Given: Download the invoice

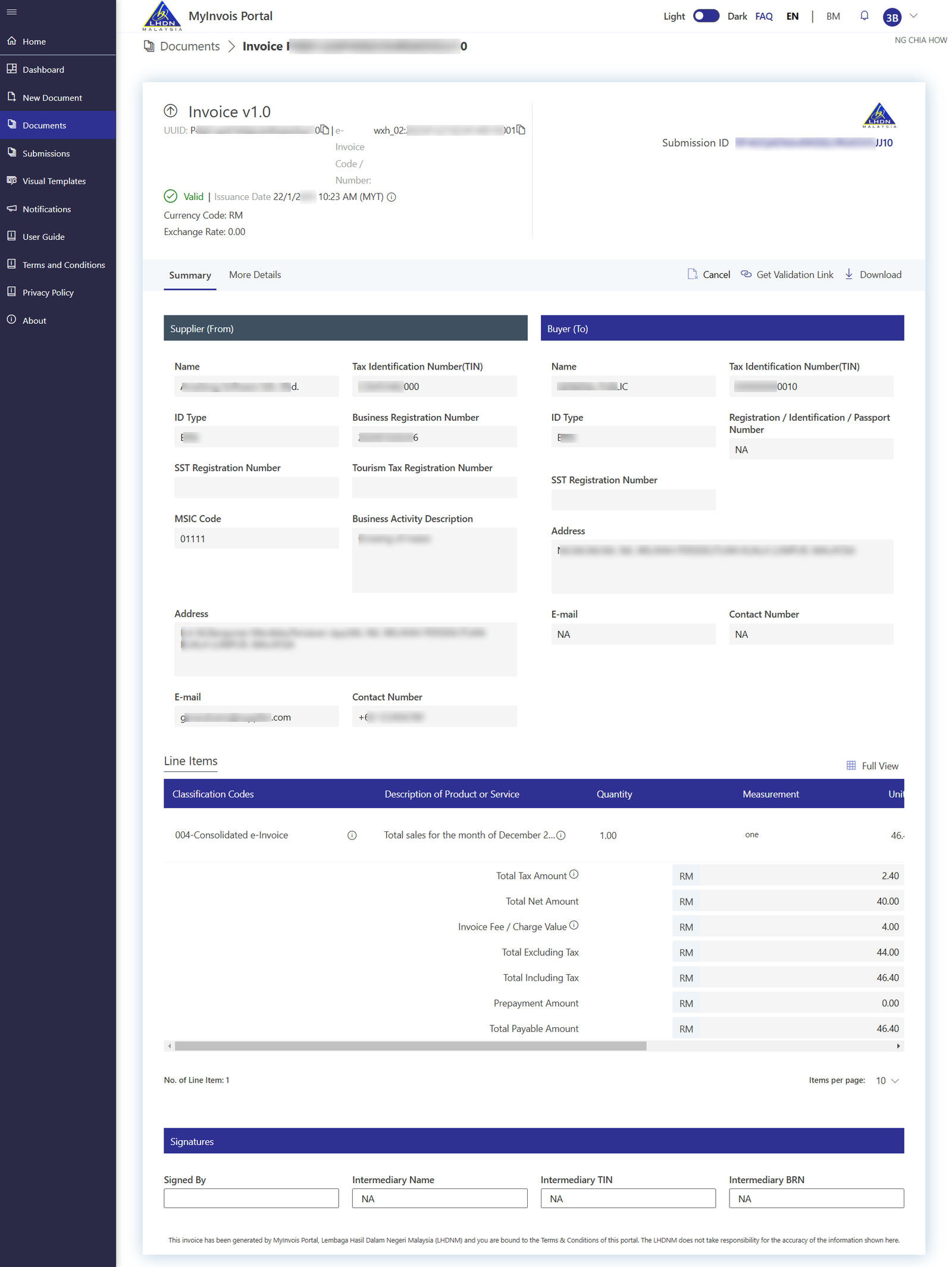Looking at the screenshot, I should click(x=873, y=274).
